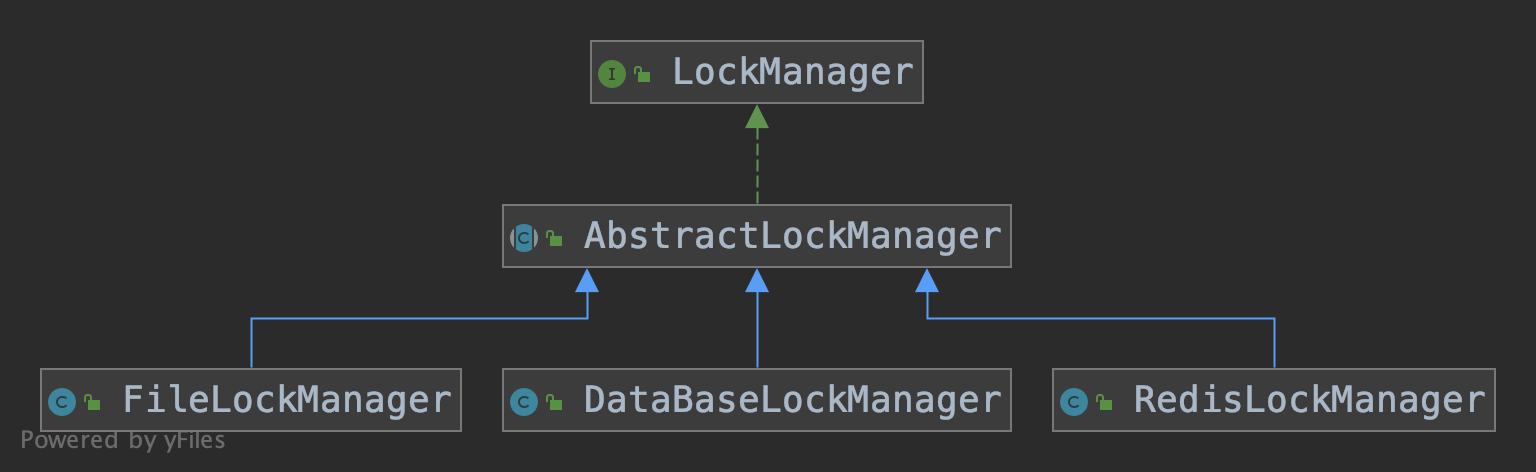Click the interface icon on LockManager node
This screenshot has height=472, width=1536.
611,73
